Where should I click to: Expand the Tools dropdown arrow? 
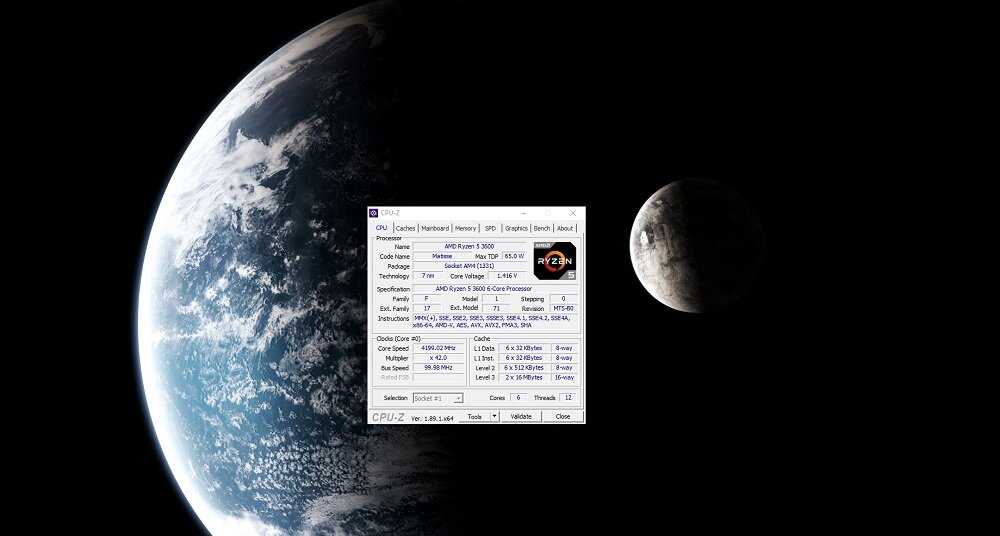click(494, 417)
